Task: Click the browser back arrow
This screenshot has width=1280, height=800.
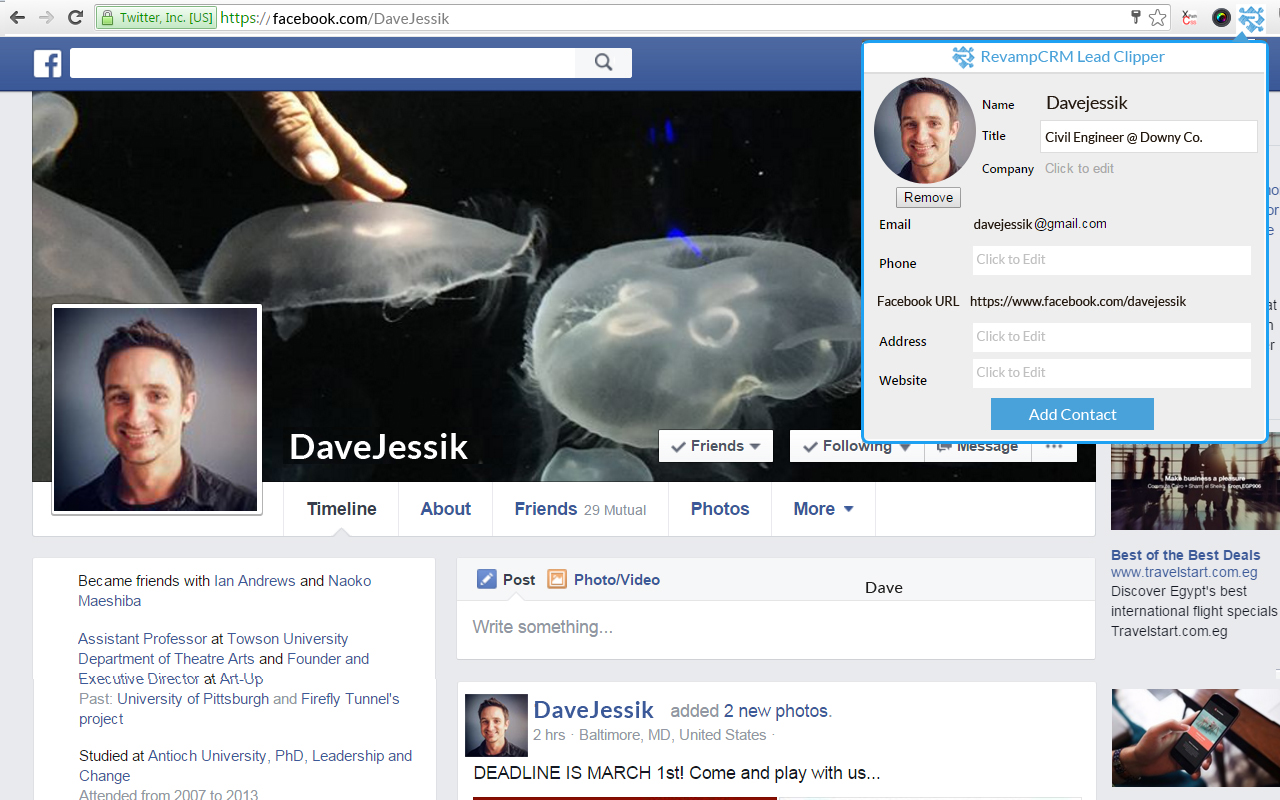Action: (x=17, y=17)
